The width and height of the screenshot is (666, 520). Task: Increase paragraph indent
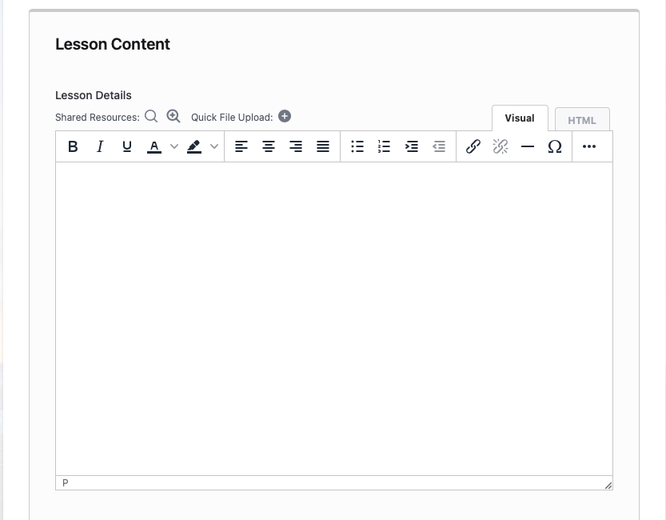[x=411, y=147]
